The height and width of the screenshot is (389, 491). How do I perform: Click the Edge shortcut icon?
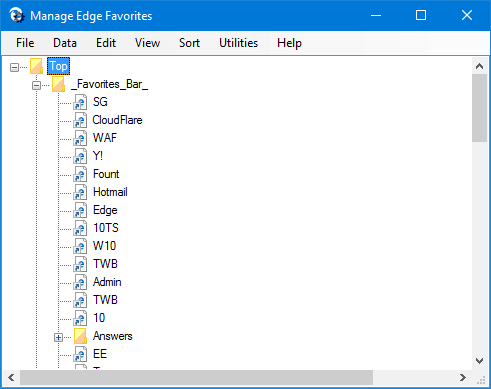coord(80,210)
